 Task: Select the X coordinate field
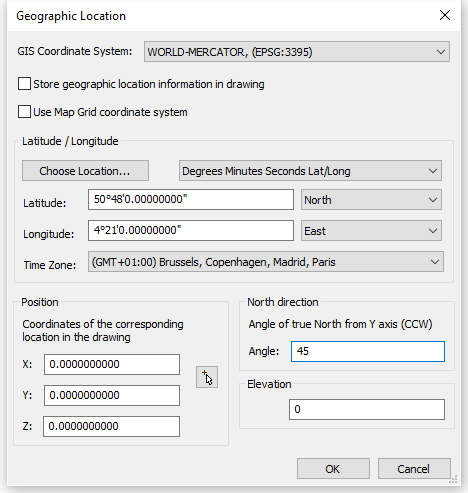112,364
